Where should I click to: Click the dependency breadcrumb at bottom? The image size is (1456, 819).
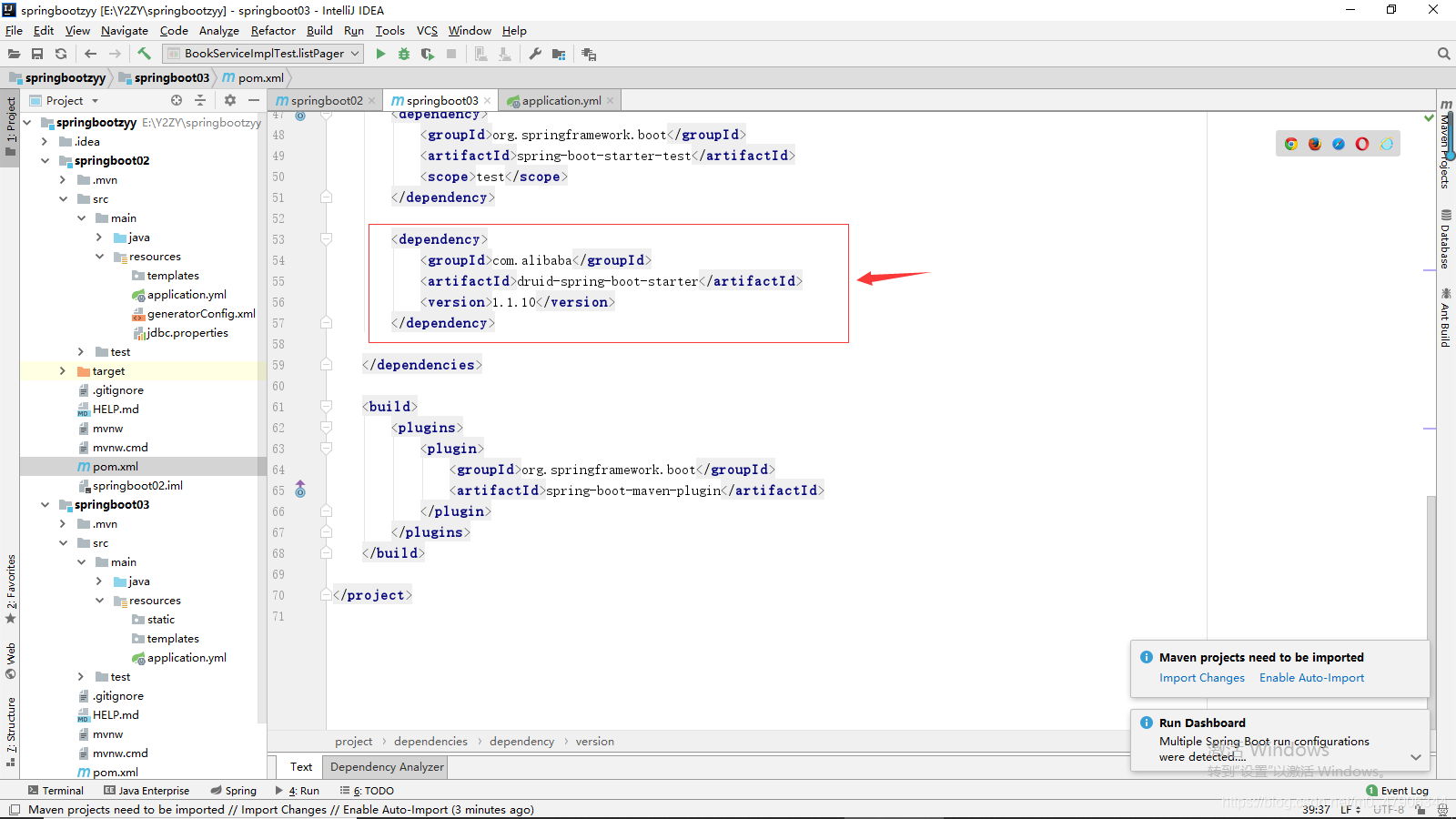(521, 742)
